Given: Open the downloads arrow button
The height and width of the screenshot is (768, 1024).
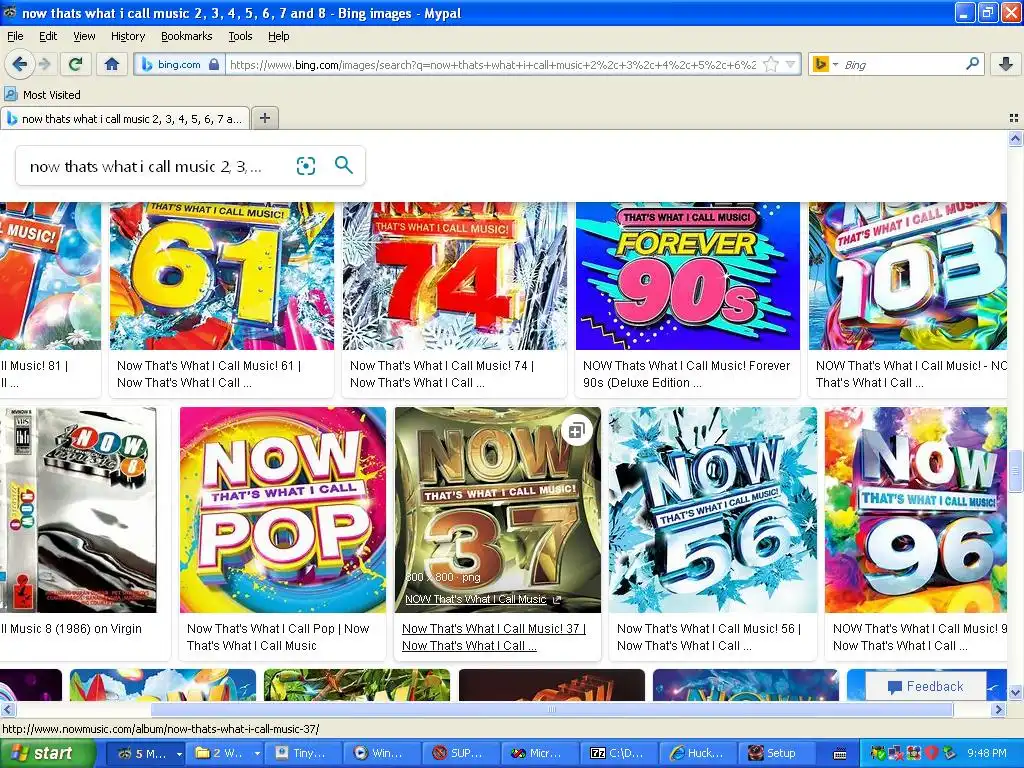Looking at the screenshot, I should click(1006, 64).
